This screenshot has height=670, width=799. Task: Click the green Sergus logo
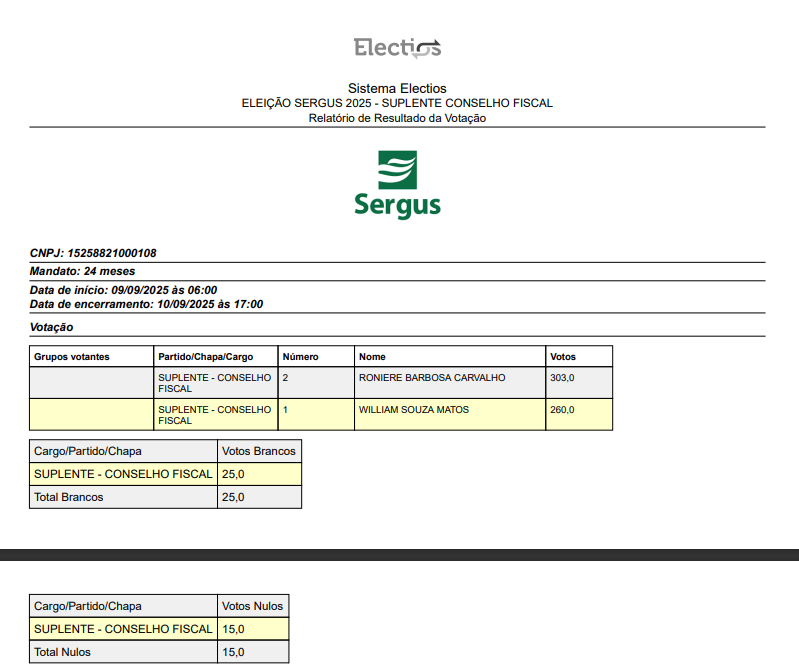pos(397,185)
